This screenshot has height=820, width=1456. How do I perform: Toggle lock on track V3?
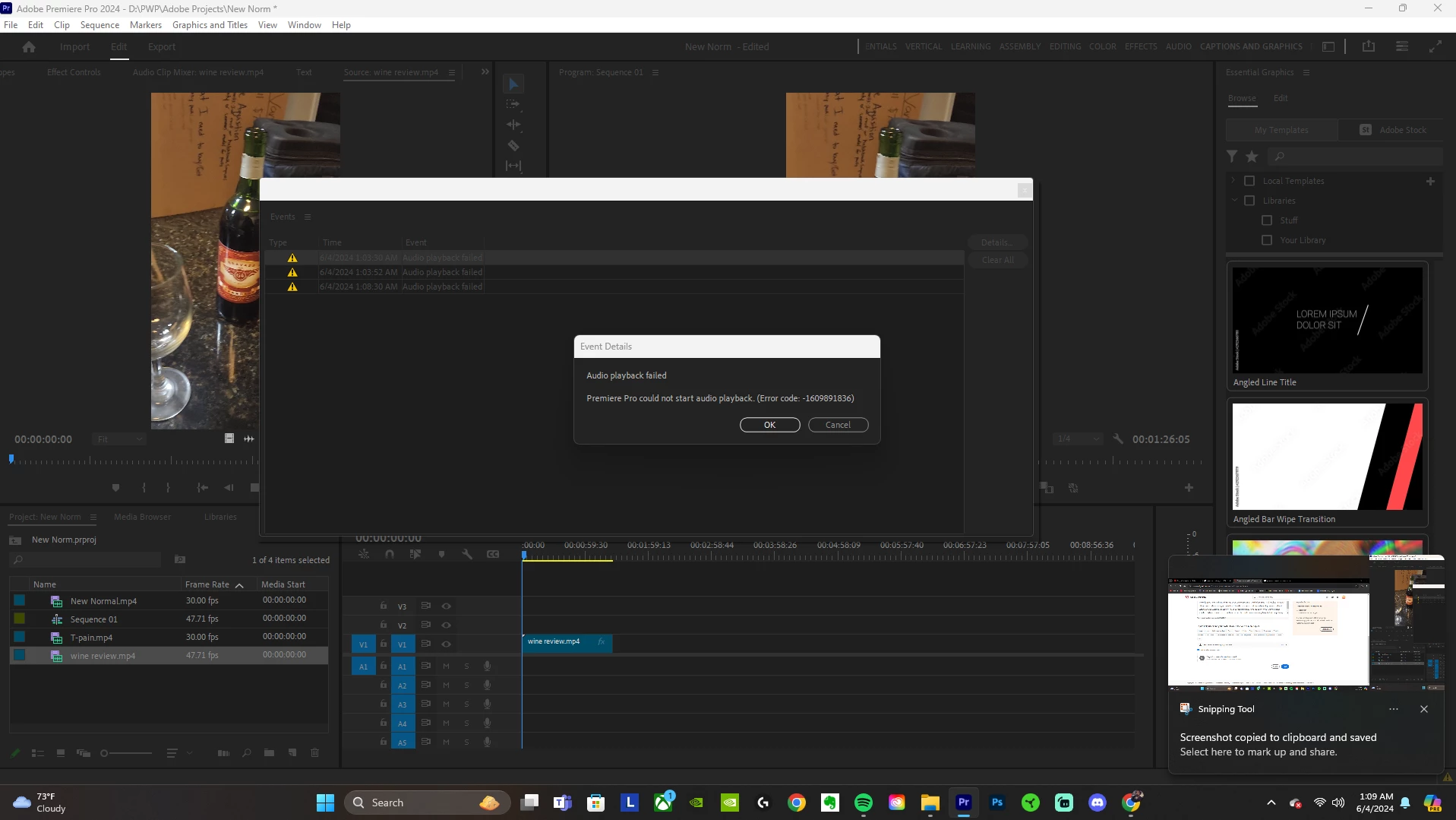tap(384, 606)
